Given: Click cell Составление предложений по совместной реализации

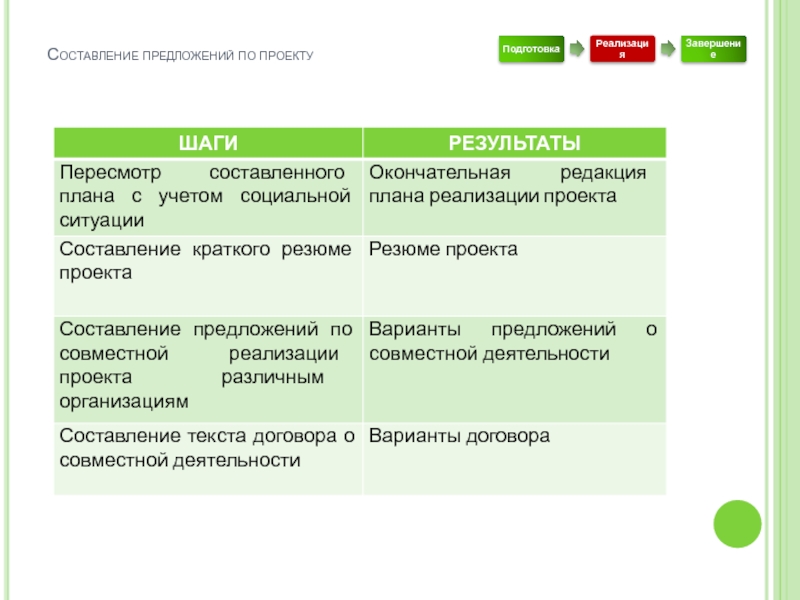Looking at the screenshot, I should click(x=208, y=369).
